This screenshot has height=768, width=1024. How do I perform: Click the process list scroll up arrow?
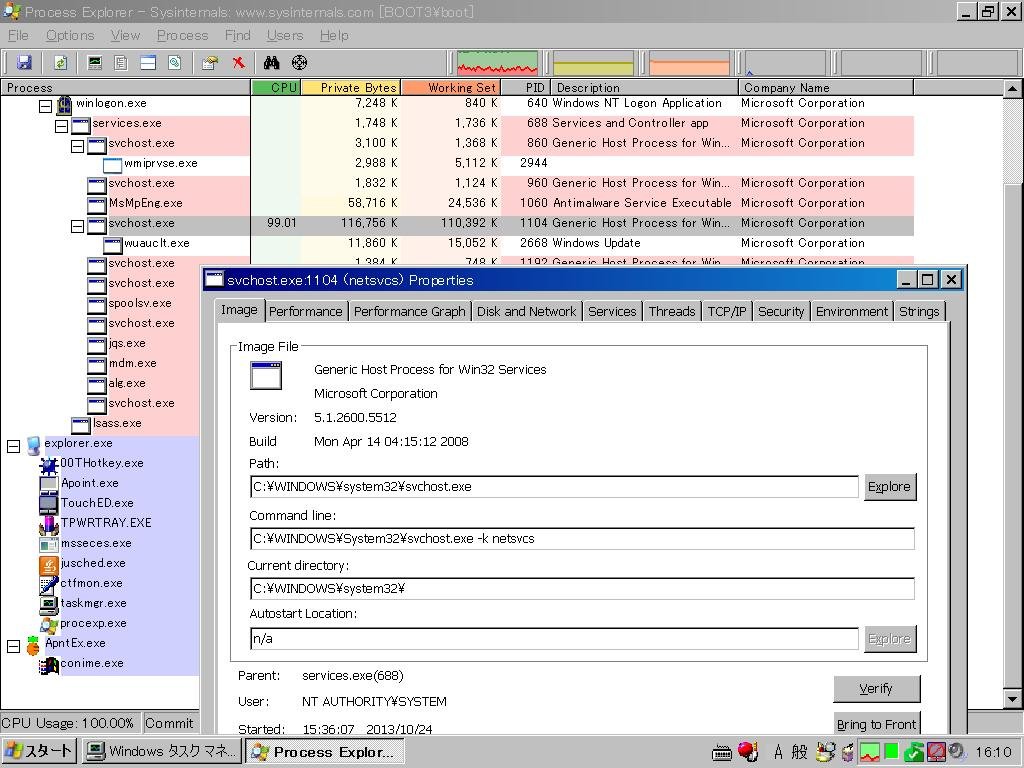pos(1012,88)
